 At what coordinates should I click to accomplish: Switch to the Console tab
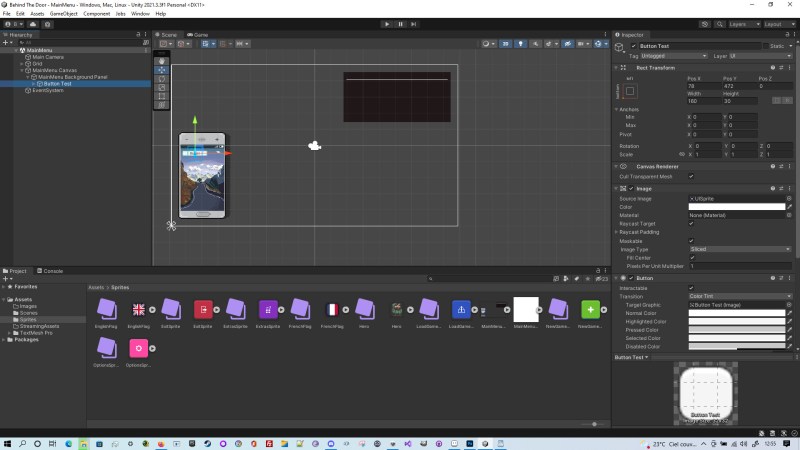tap(50, 271)
